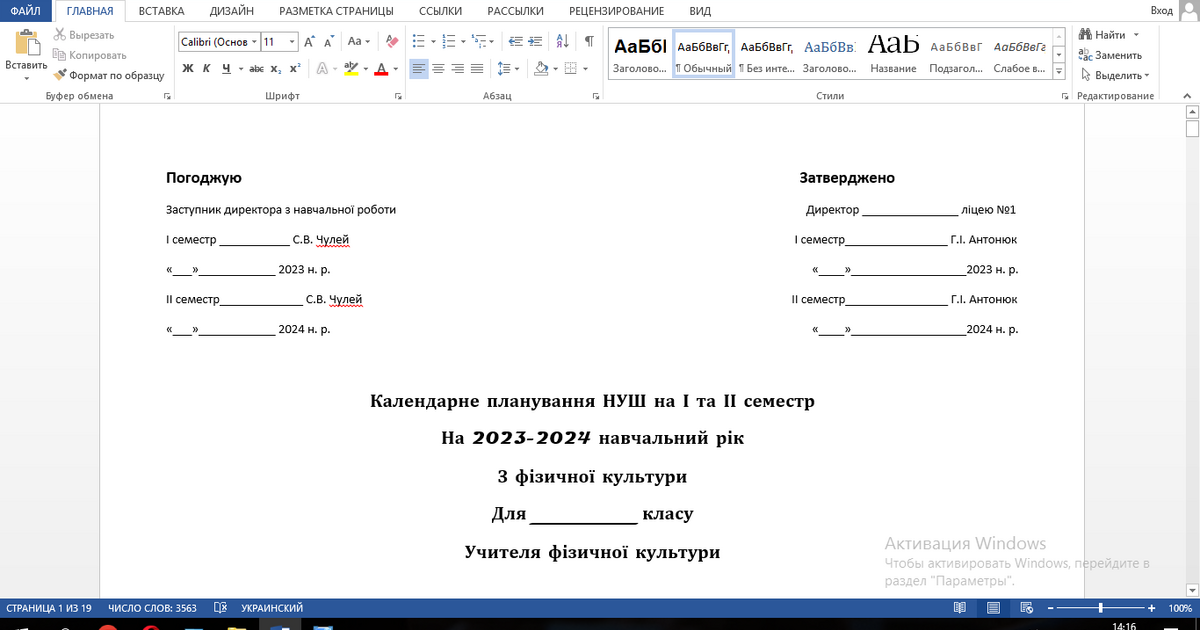Toggle bold formatting (Ж)
The height and width of the screenshot is (630, 1200).
pyautogui.click(x=187, y=68)
